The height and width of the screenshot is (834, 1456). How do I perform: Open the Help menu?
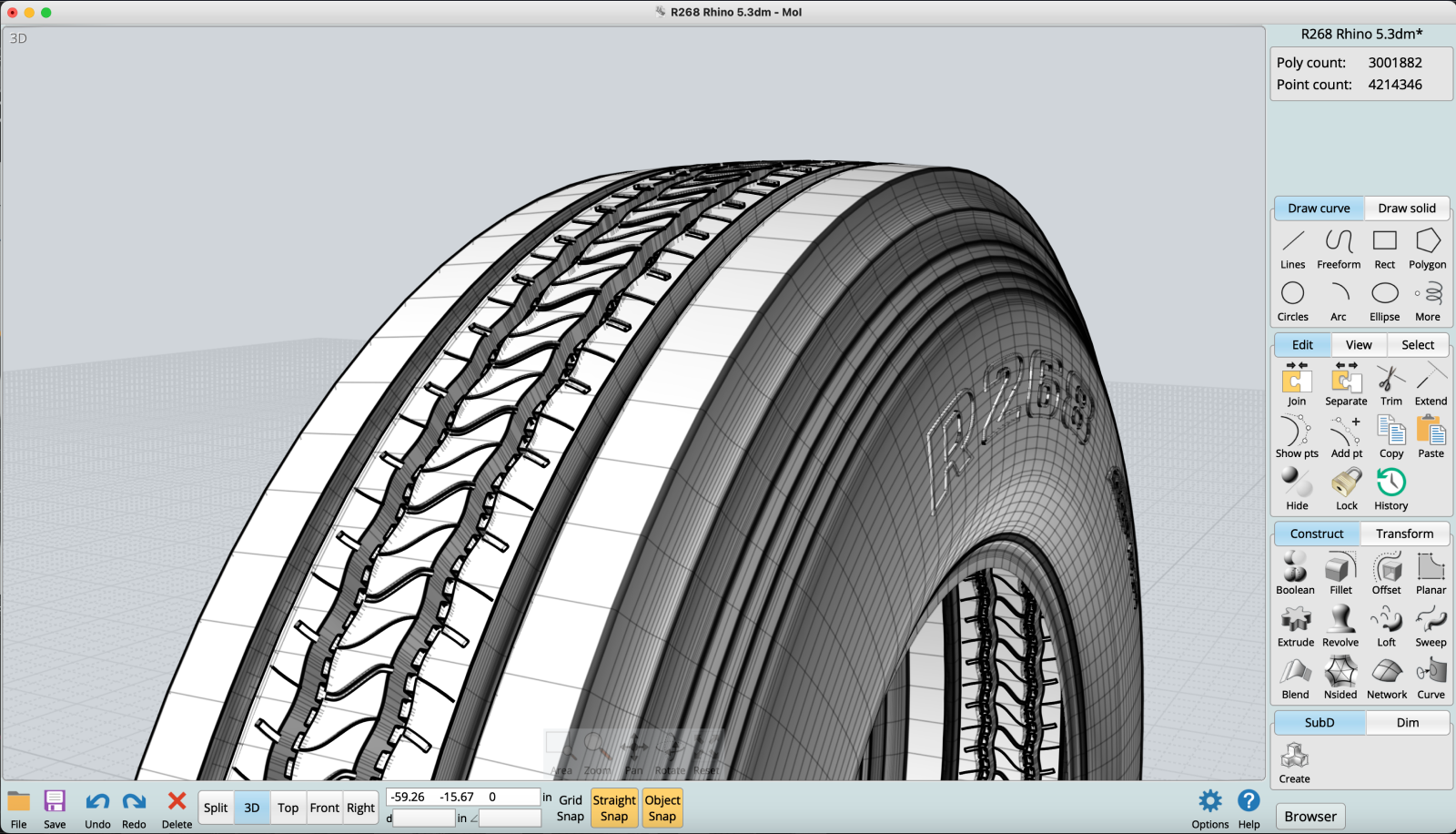pyautogui.click(x=1249, y=809)
